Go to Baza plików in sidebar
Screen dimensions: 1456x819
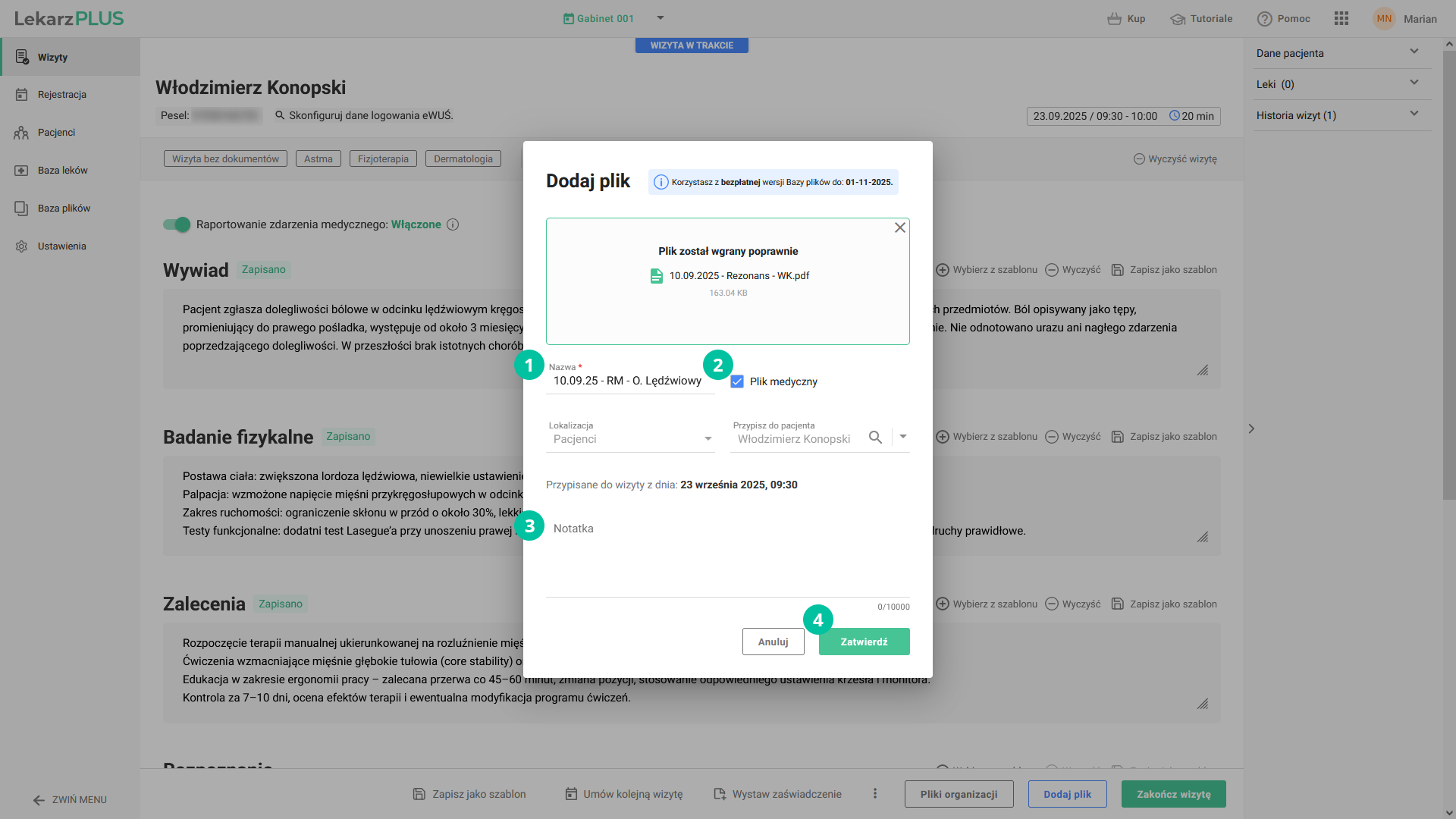click(64, 208)
